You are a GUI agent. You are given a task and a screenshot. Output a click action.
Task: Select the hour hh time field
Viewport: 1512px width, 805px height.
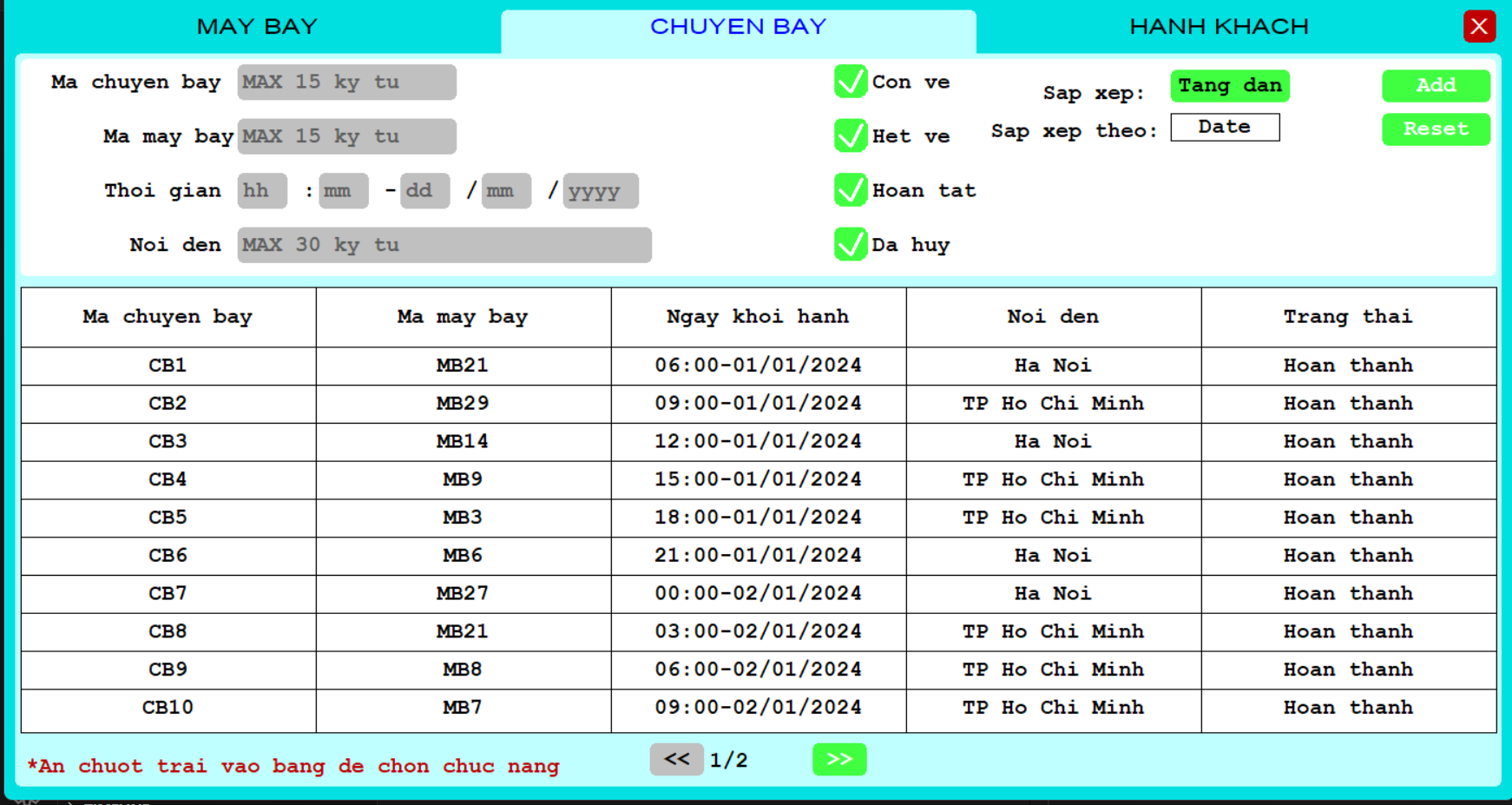coord(262,191)
